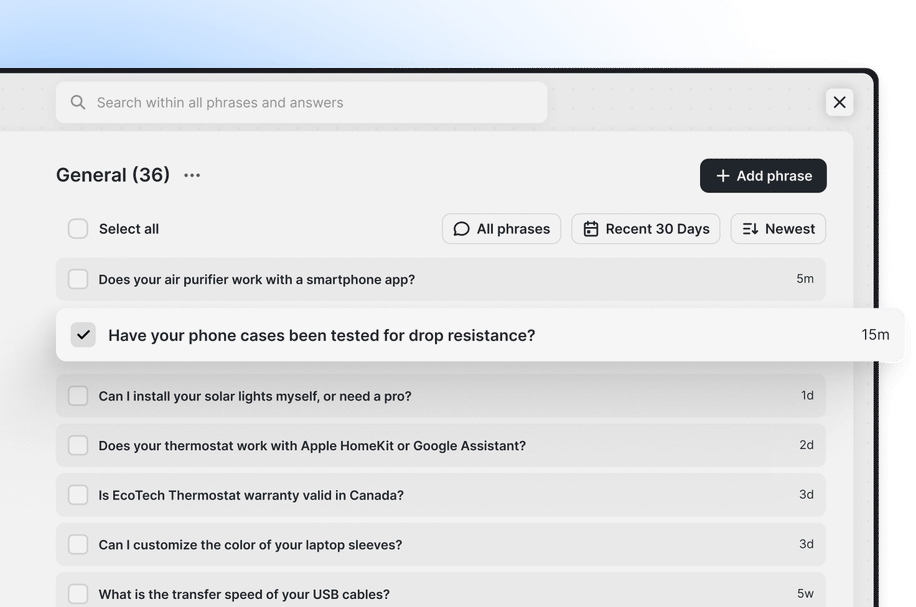The image size is (916, 607).
Task: Uncheck the drop resistance phrase checkbox
Action: click(x=83, y=335)
